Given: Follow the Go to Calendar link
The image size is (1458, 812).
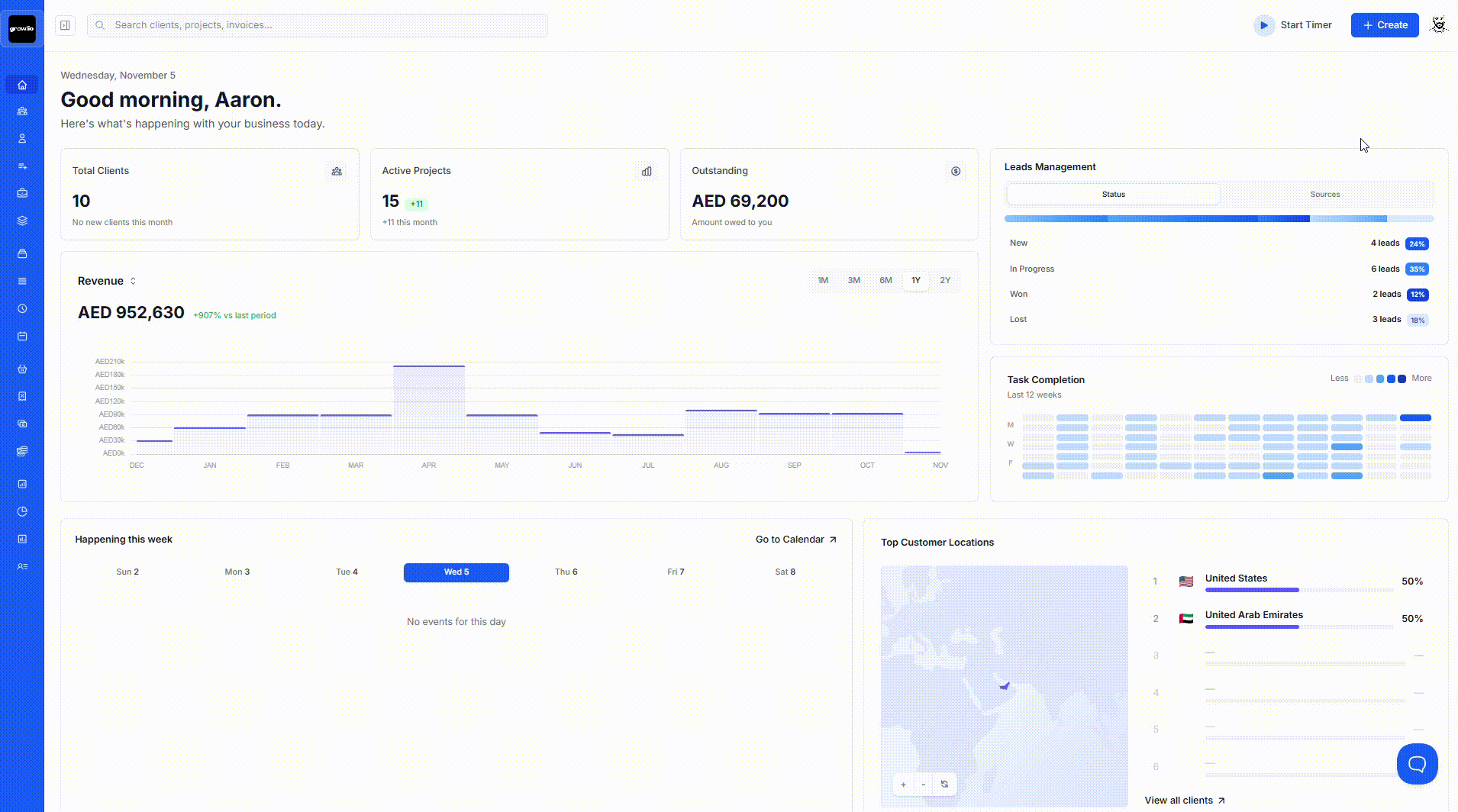Looking at the screenshot, I should point(795,540).
